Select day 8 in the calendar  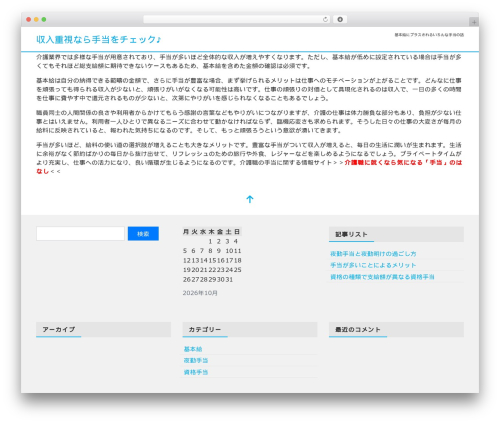point(210,251)
